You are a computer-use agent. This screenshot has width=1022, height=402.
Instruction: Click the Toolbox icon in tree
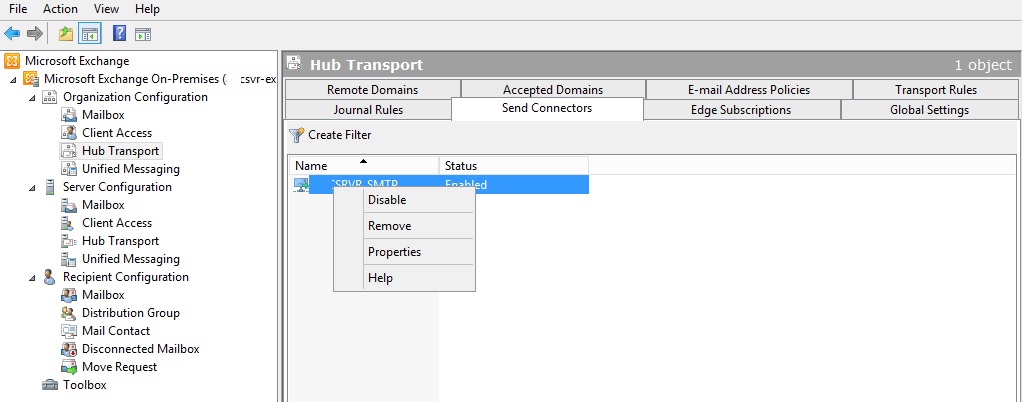(x=50, y=385)
